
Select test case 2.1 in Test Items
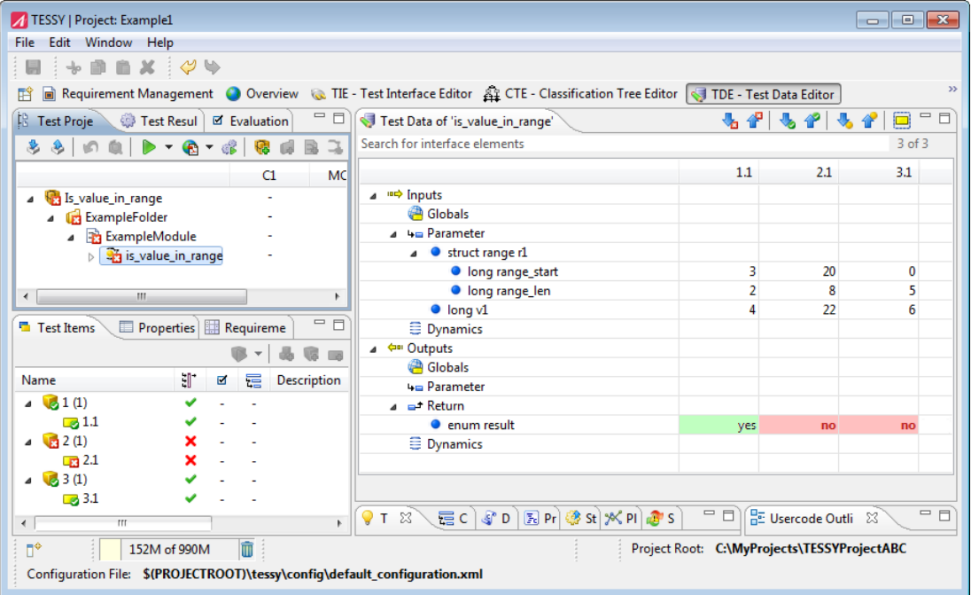(x=90, y=460)
